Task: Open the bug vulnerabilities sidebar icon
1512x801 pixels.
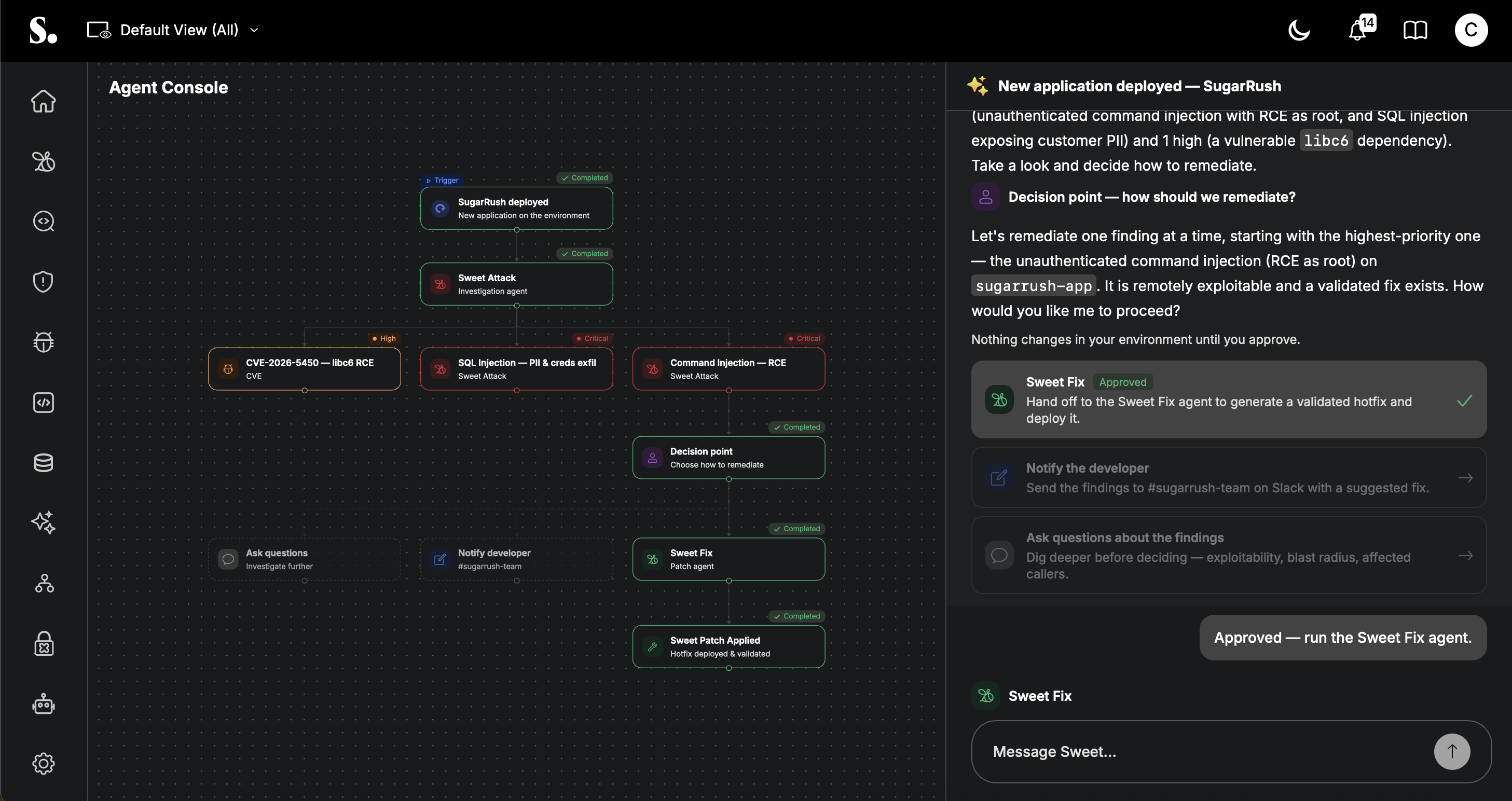Action: click(44, 342)
